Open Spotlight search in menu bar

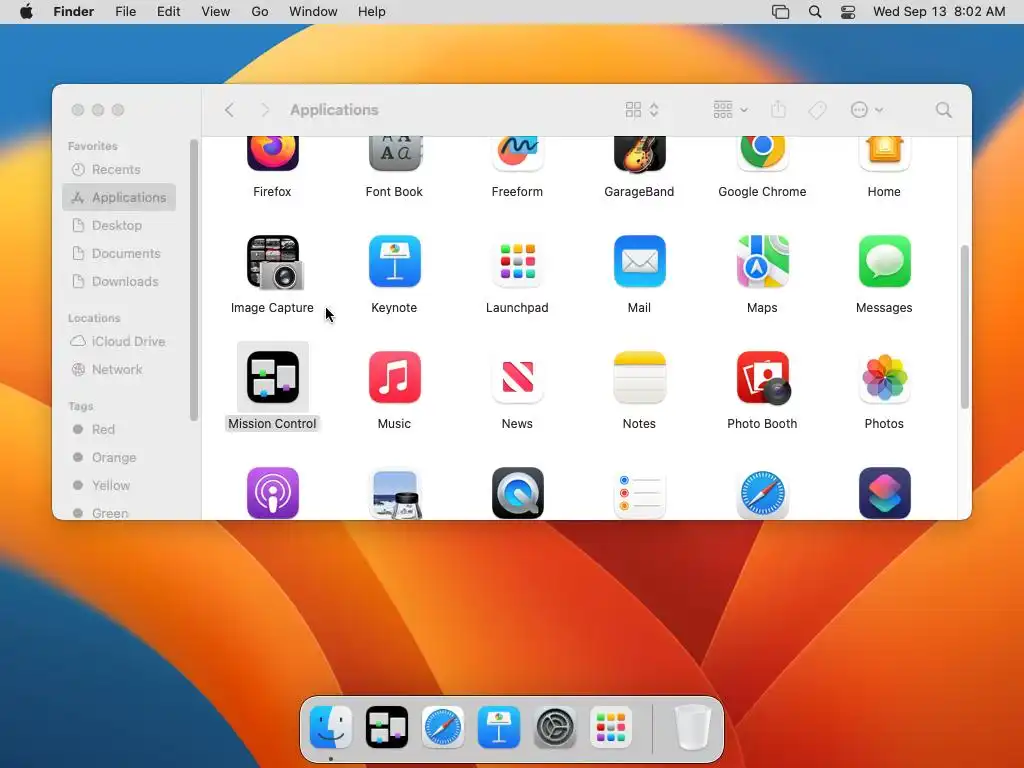(x=814, y=12)
